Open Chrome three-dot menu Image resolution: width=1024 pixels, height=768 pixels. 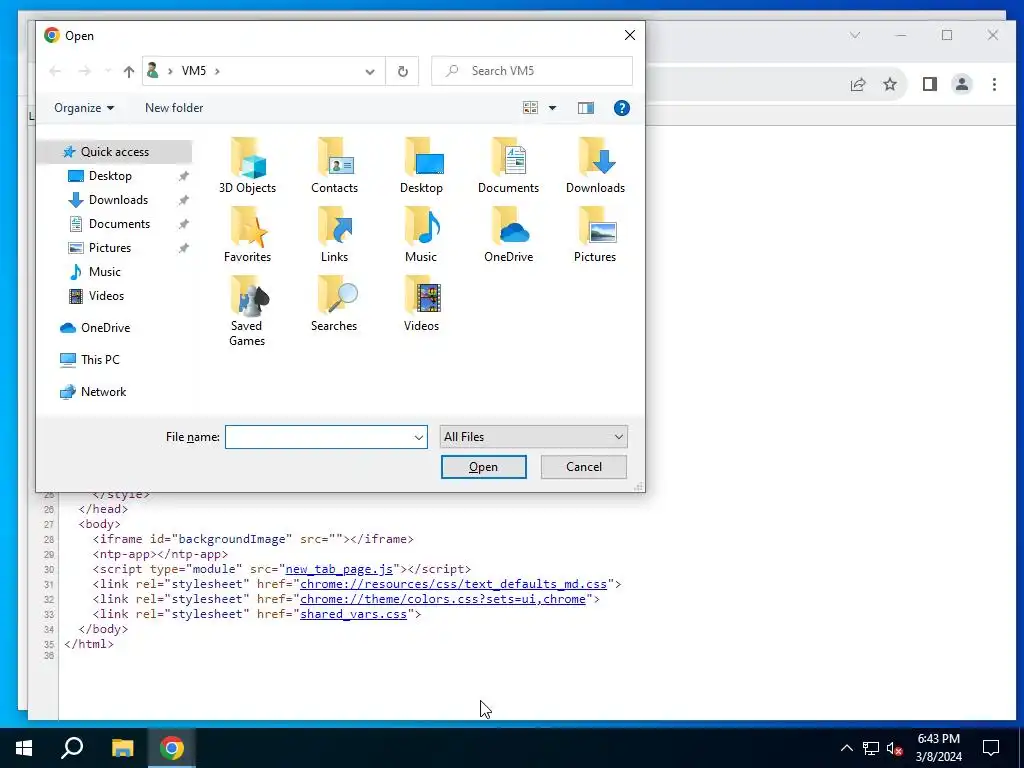coord(994,84)
